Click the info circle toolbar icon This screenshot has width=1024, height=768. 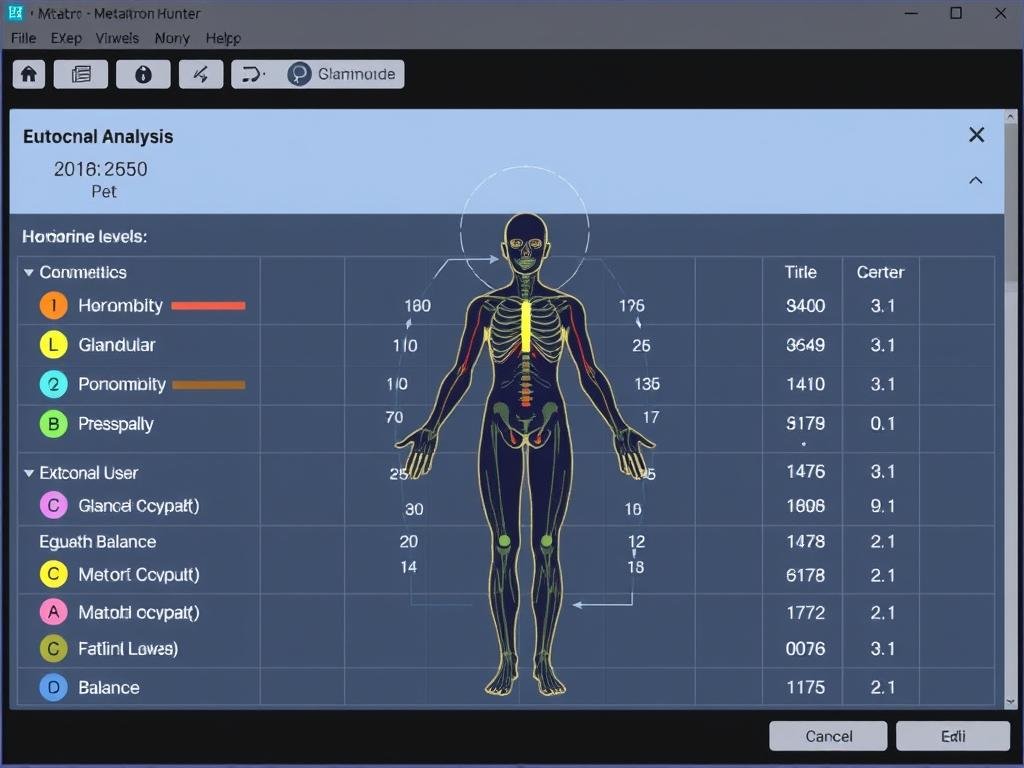click(143, 74)
